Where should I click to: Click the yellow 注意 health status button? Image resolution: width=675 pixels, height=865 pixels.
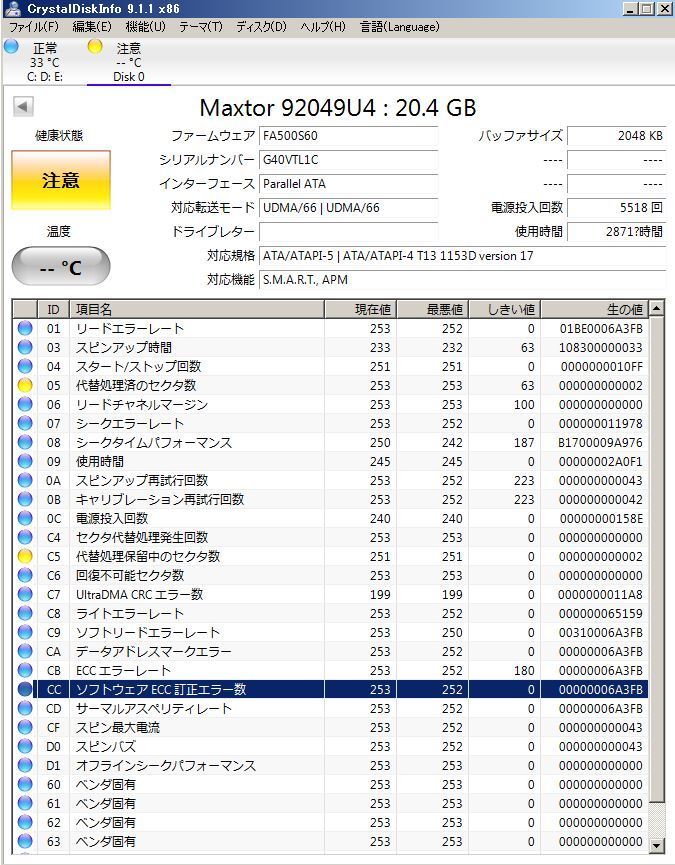pyautogui.click(x=61, y=180)
